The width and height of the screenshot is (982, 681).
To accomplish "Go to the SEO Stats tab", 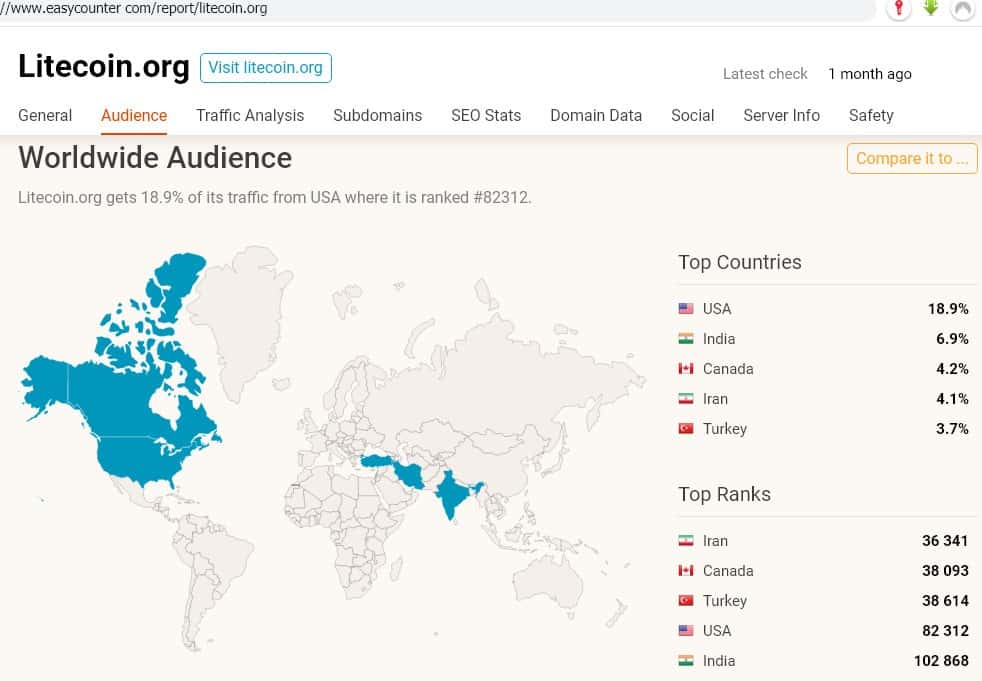I will [x=486, y=115].
